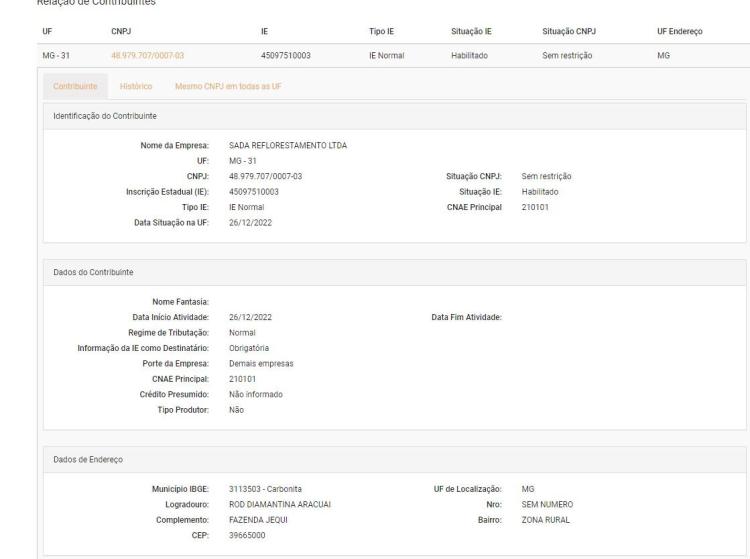Click Complemento value FAZENDA JEQUI
The image size is (750, 559).
pos(258,520)
